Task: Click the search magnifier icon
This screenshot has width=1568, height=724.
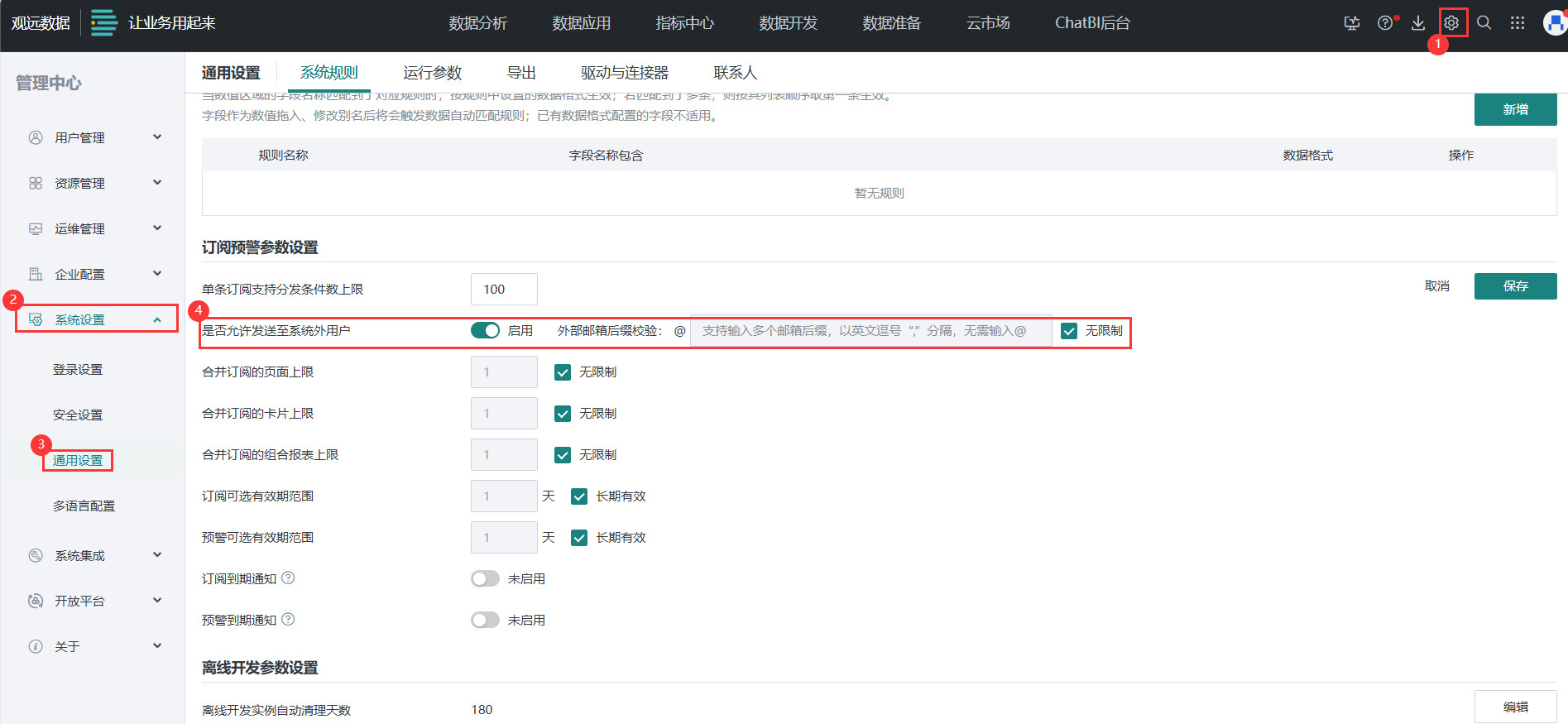Action: [1484, 22]
